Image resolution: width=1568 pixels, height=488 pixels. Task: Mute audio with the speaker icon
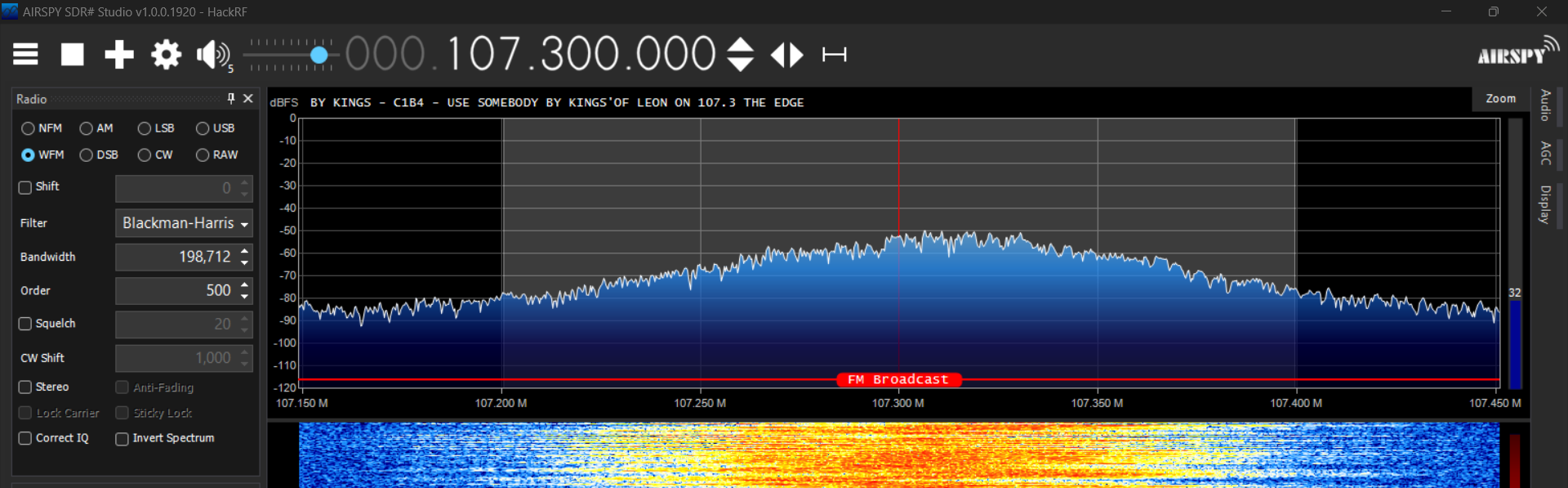(212, 55)
